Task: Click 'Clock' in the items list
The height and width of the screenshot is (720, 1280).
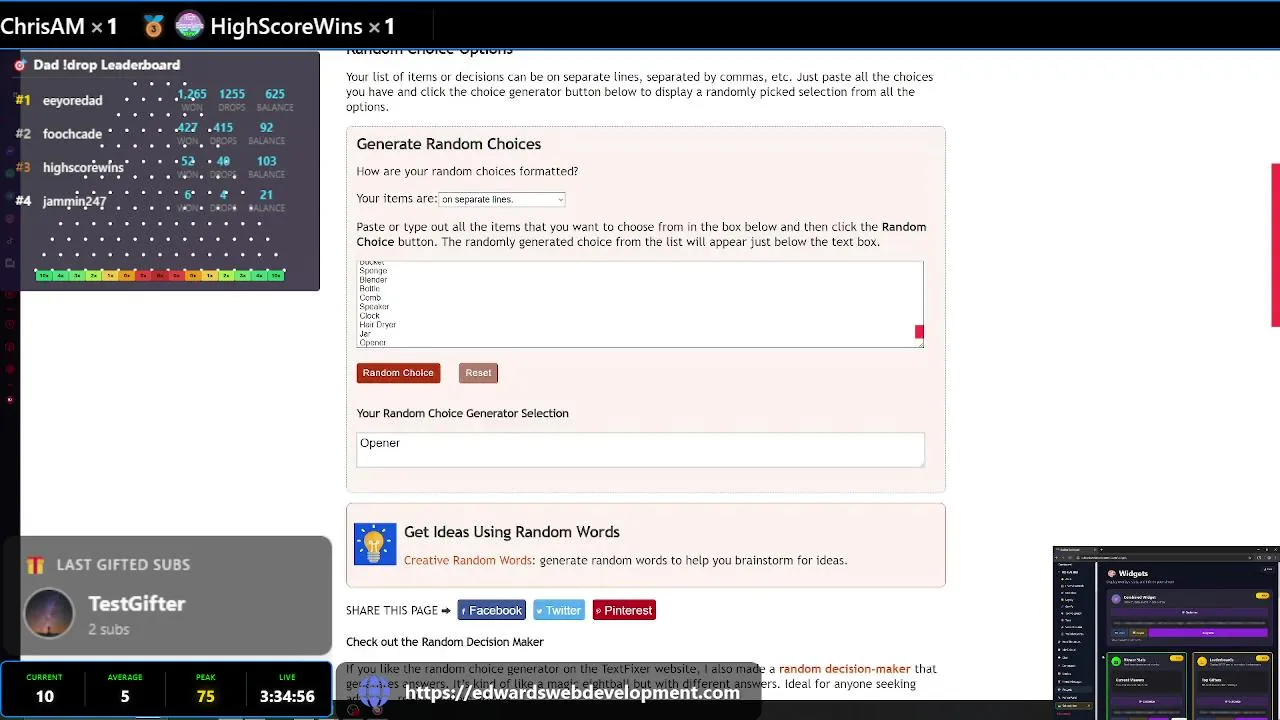Action: tap(370, 316)
